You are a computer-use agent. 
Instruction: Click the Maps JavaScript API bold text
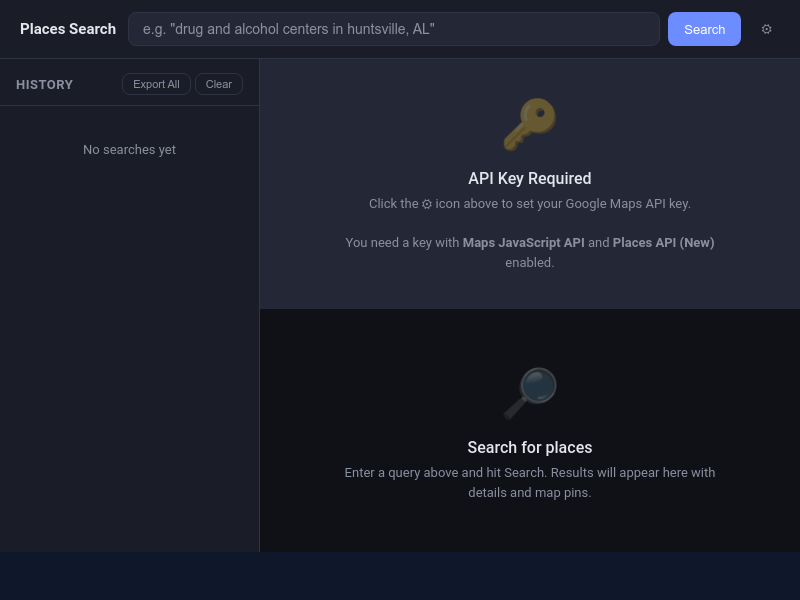[x=522, y=242]
